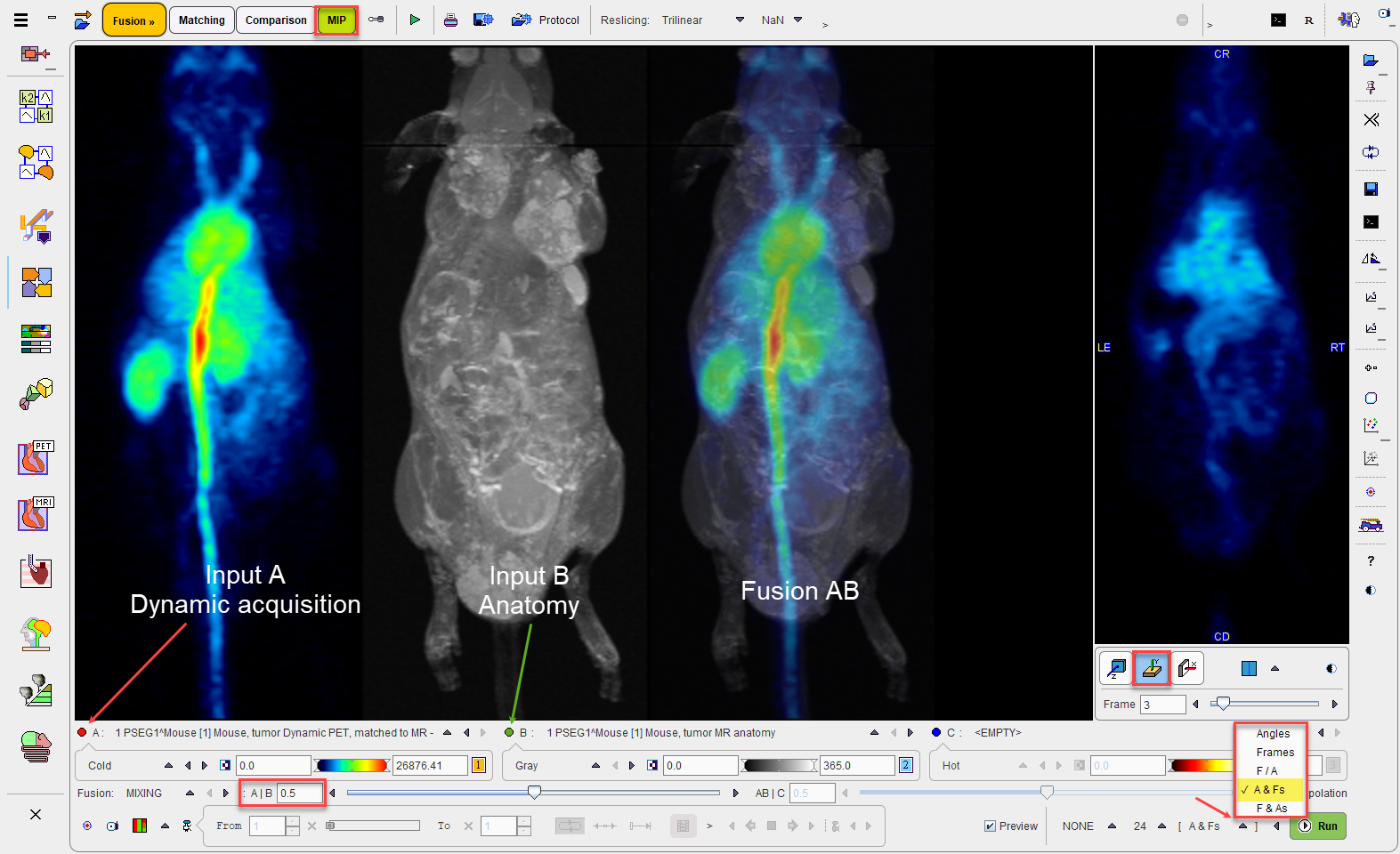
Task: Toggle the contrast half-circle icon in MIP panel
Action: tap(1331, 668)
